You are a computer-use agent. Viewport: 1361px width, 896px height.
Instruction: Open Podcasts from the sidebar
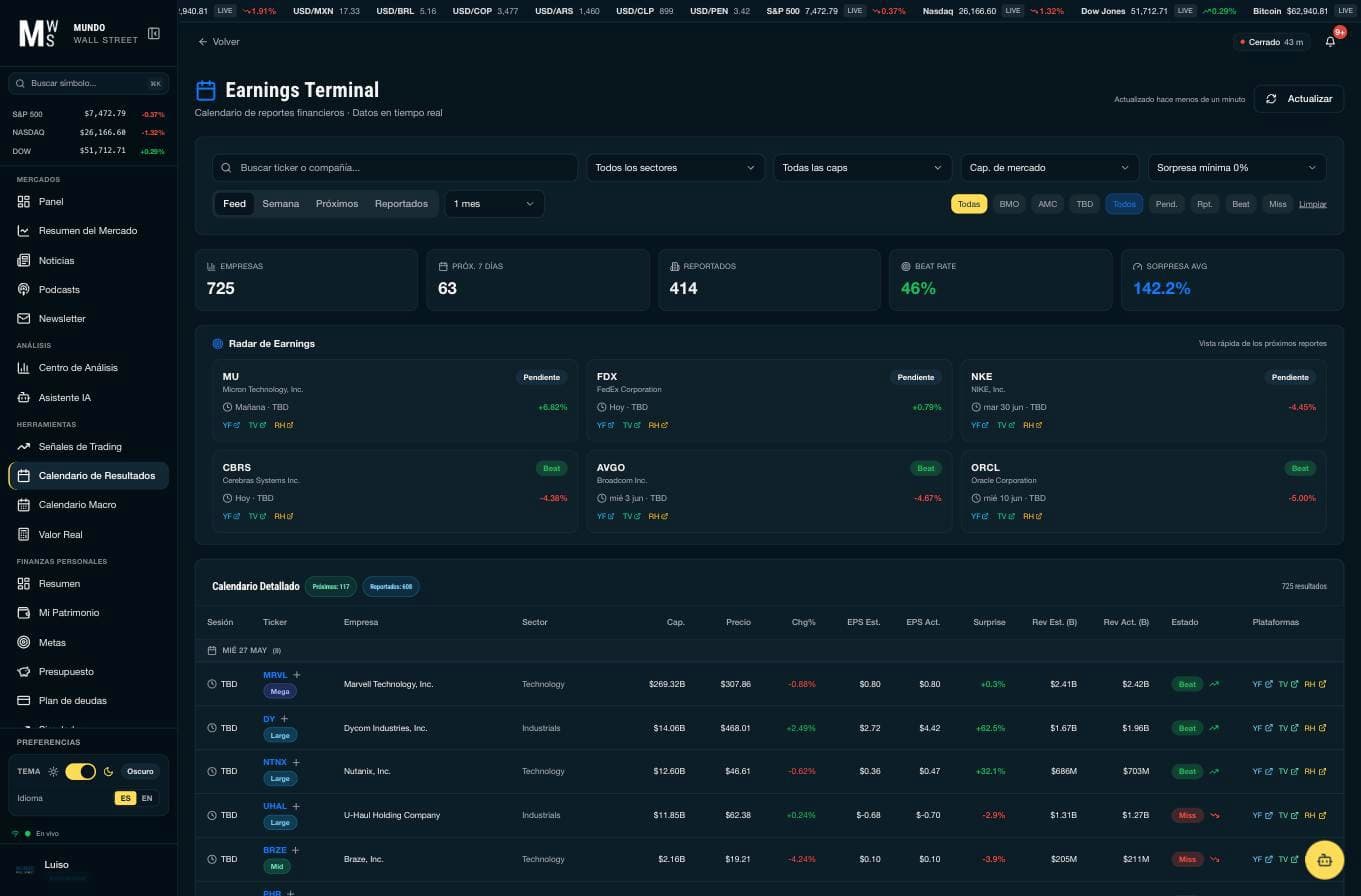coord(88,289)
